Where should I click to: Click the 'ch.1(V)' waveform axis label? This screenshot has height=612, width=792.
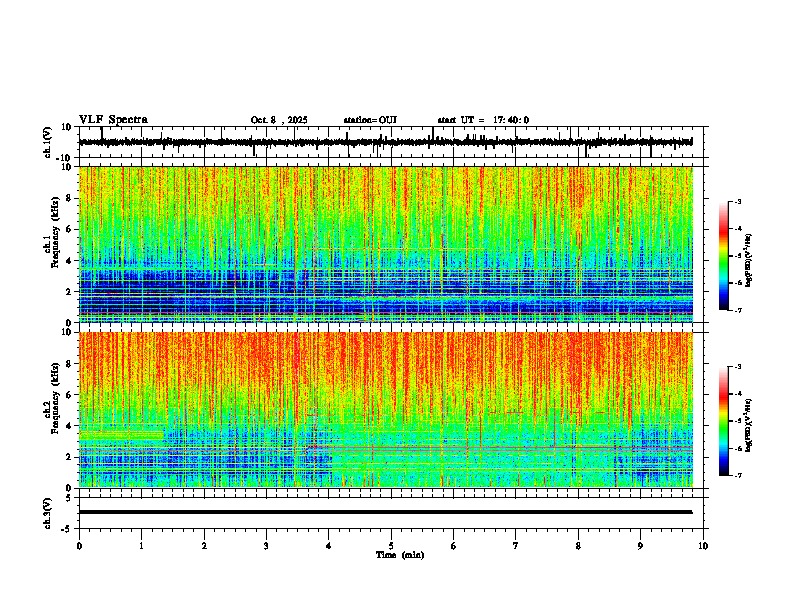pos(48,142)
